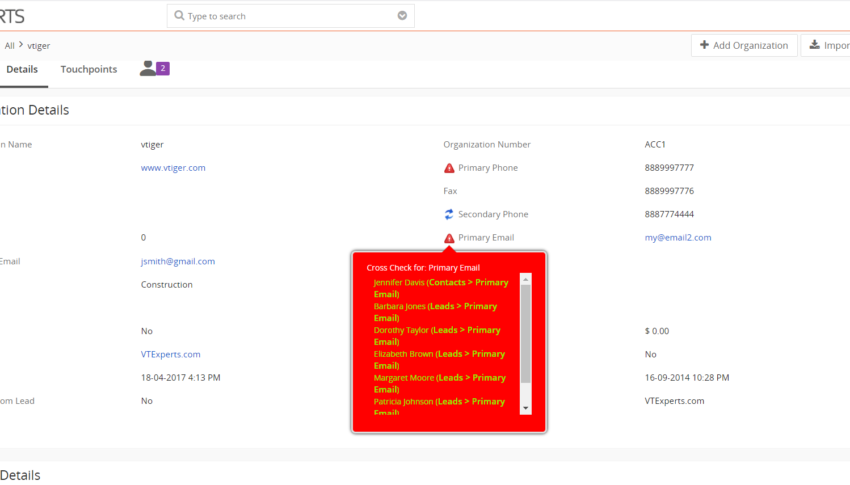Click the Secondary Phone sync icon

tap(449, 215)
